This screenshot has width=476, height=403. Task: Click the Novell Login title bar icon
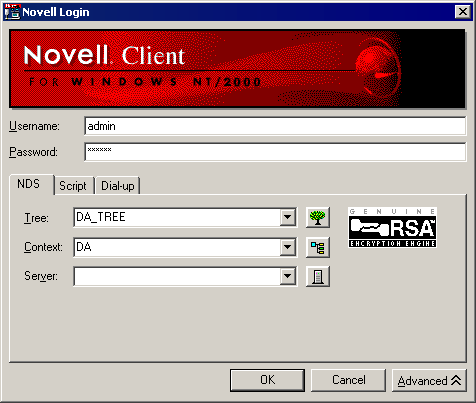pyautogui.click(x=12, y=12)
